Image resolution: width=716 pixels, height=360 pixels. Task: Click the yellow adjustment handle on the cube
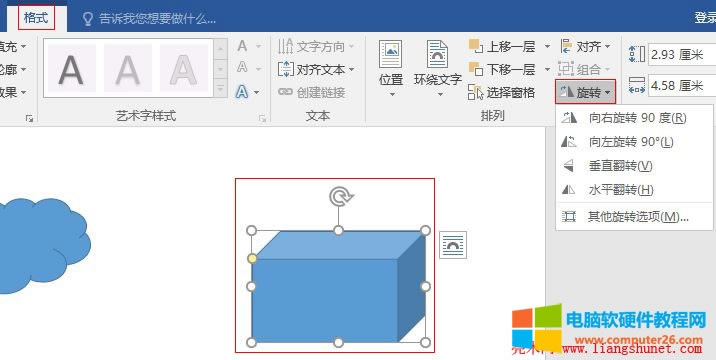coord(252,259)
